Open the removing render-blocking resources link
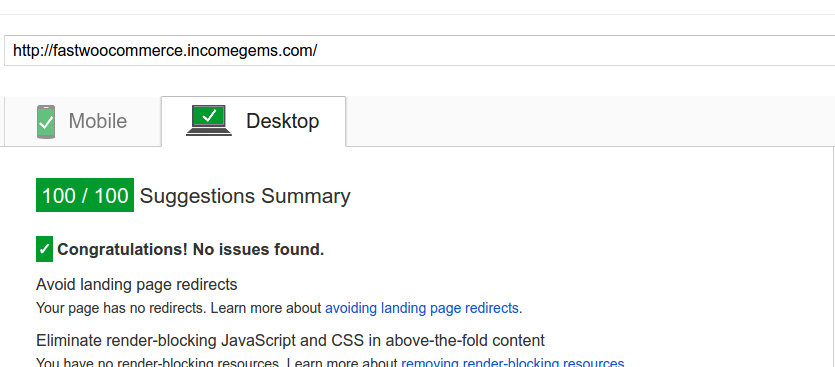The image size is (835, 367). 512,363
